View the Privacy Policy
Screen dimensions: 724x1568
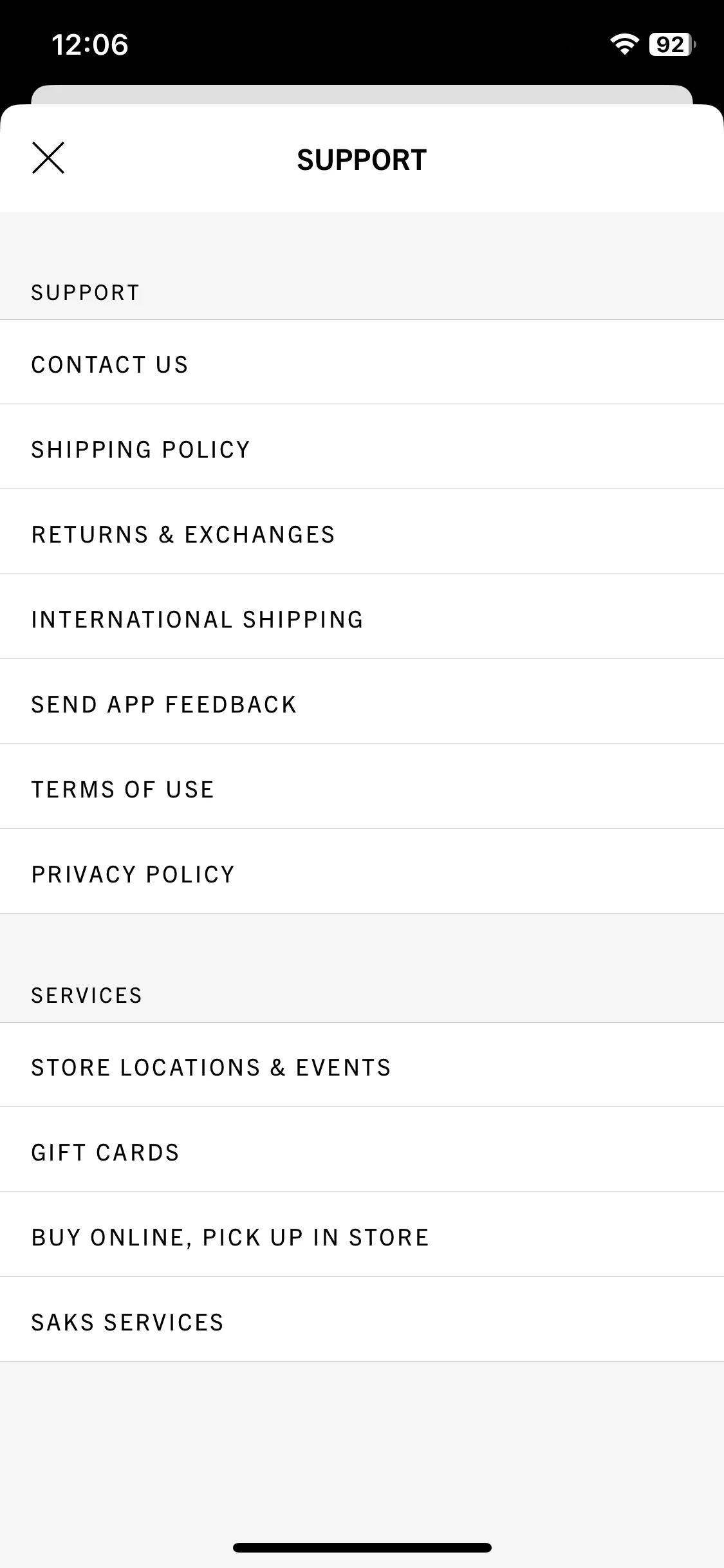362,872
